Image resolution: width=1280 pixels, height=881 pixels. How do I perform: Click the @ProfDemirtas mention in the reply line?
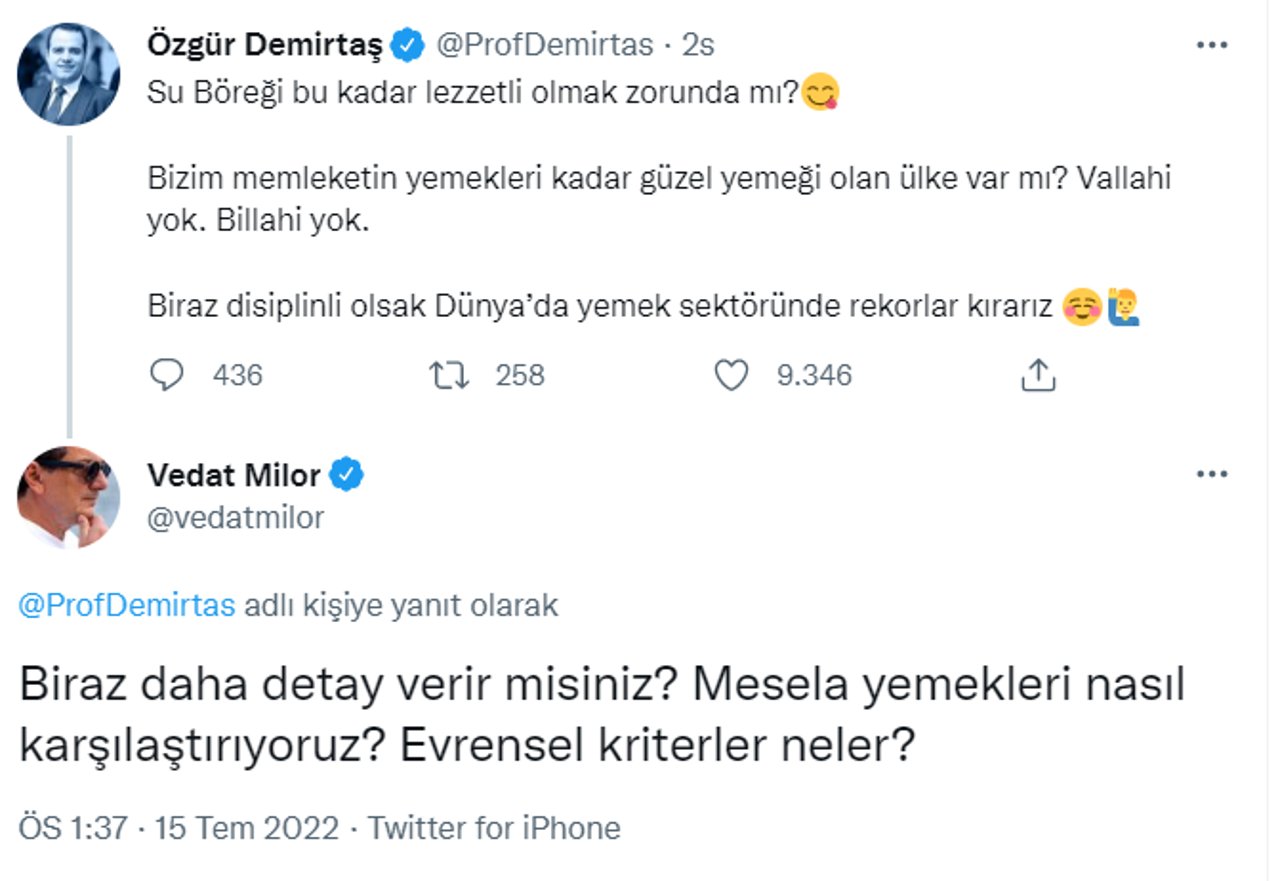click(x=127, y=606)
